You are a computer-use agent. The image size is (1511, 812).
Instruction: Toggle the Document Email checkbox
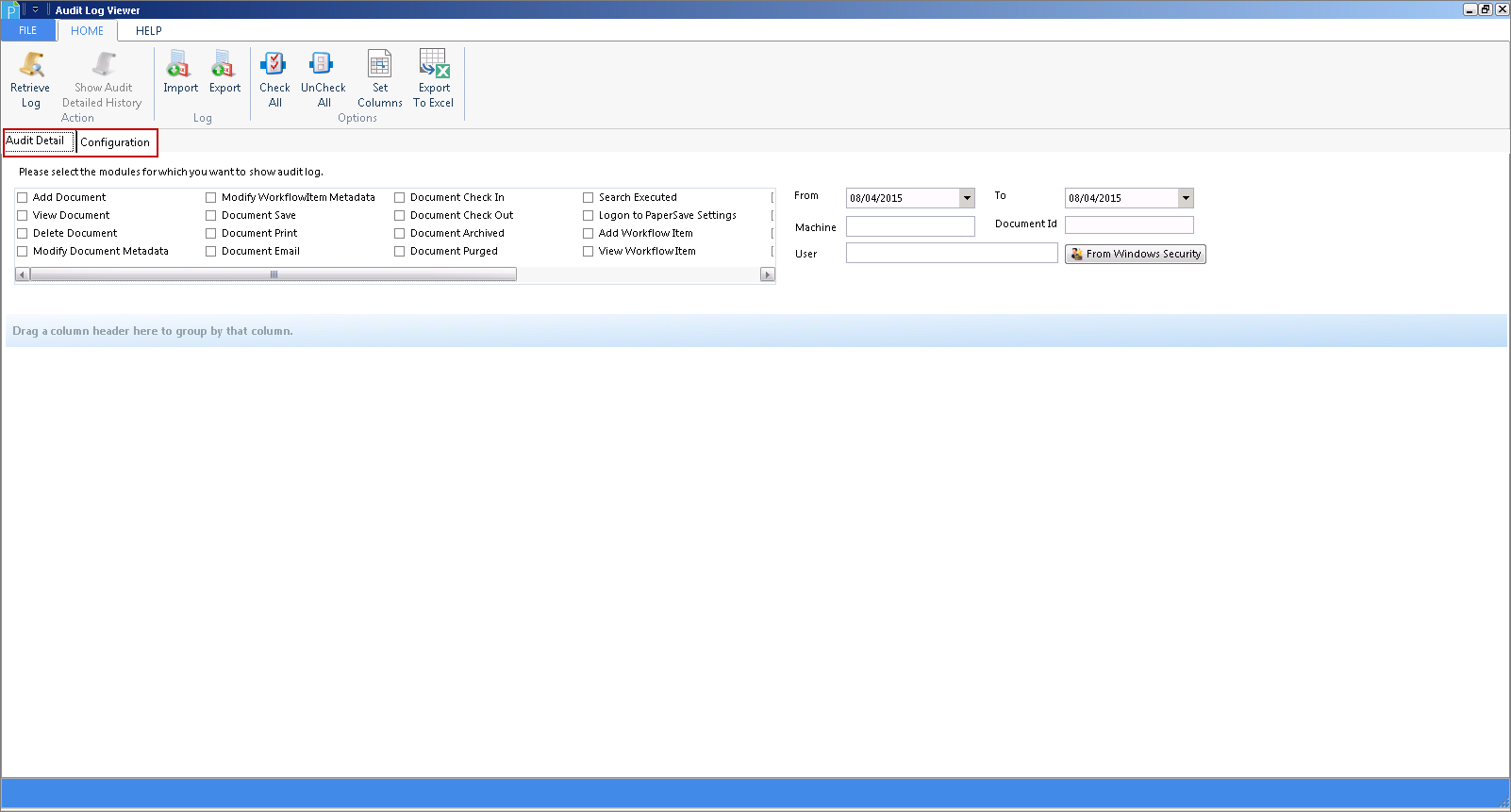(x=210, y=252)
